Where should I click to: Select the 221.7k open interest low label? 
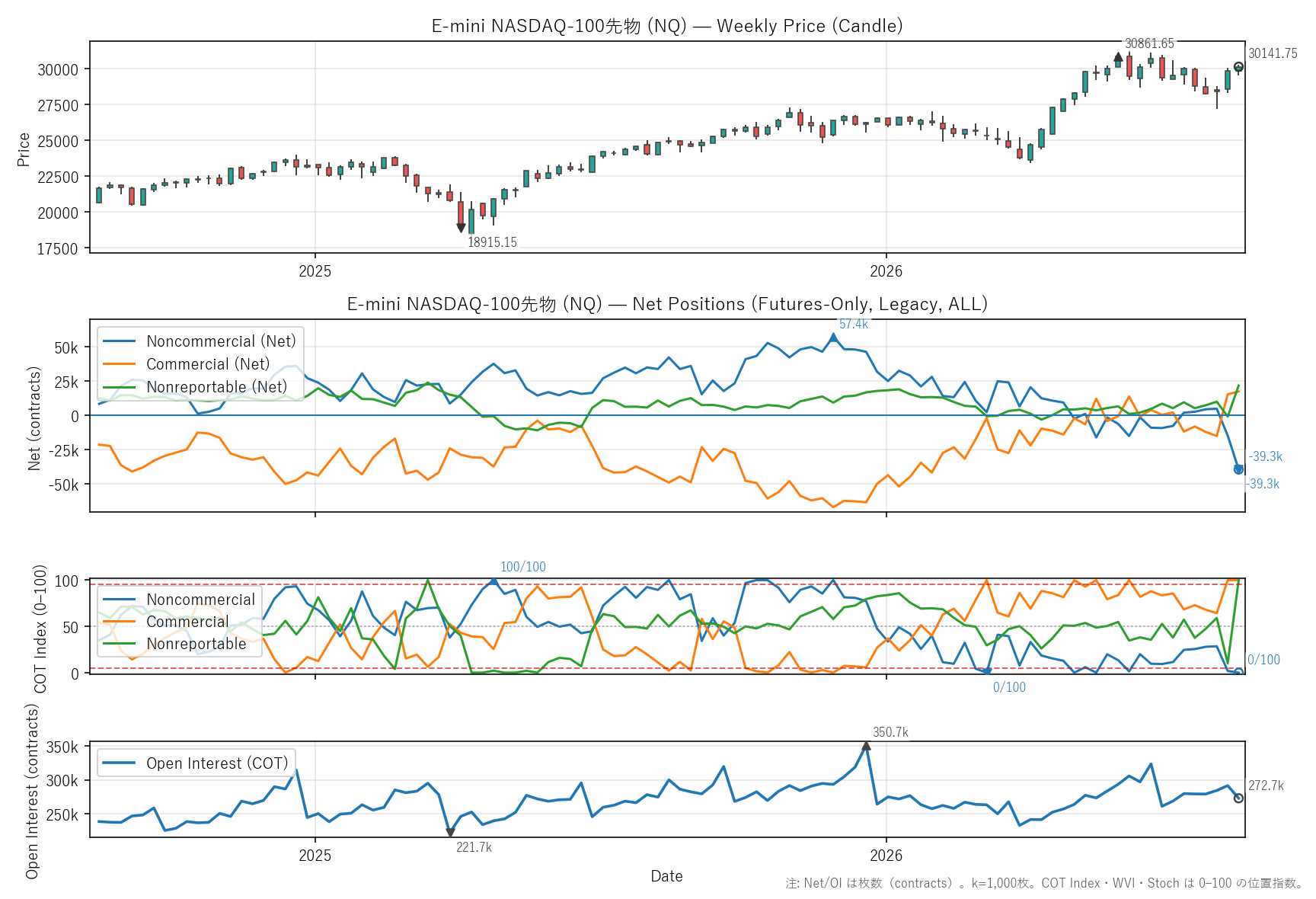(474, 847)
